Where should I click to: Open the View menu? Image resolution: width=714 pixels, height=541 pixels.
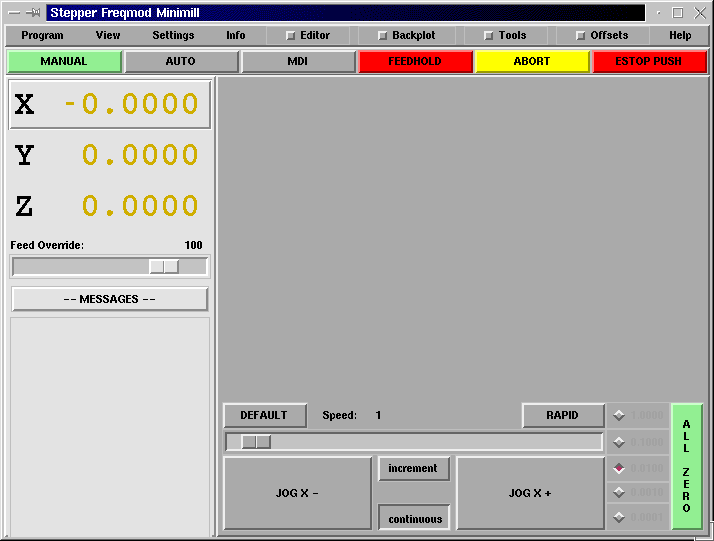click(108, 35)
